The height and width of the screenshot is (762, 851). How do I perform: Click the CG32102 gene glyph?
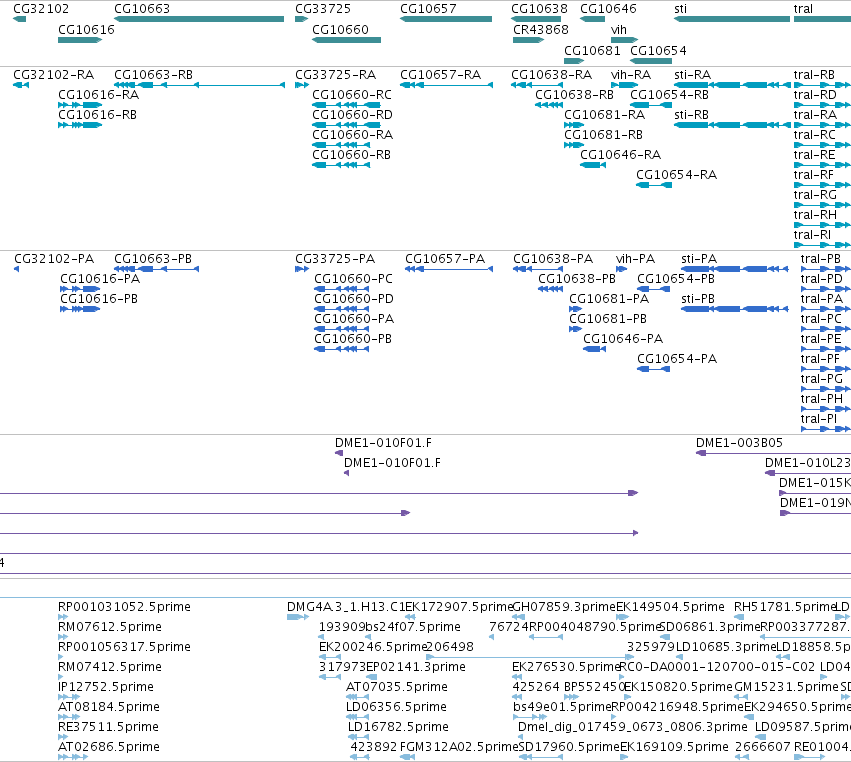(x=20, y=19)
